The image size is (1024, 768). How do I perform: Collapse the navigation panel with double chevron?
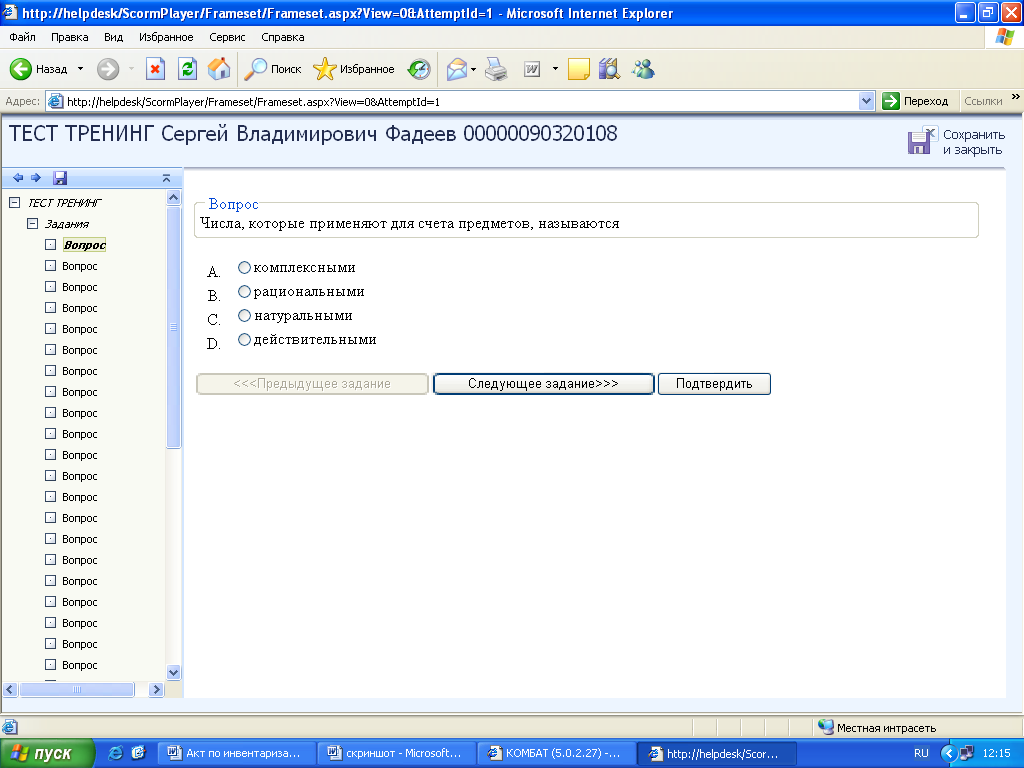(166, 178)
